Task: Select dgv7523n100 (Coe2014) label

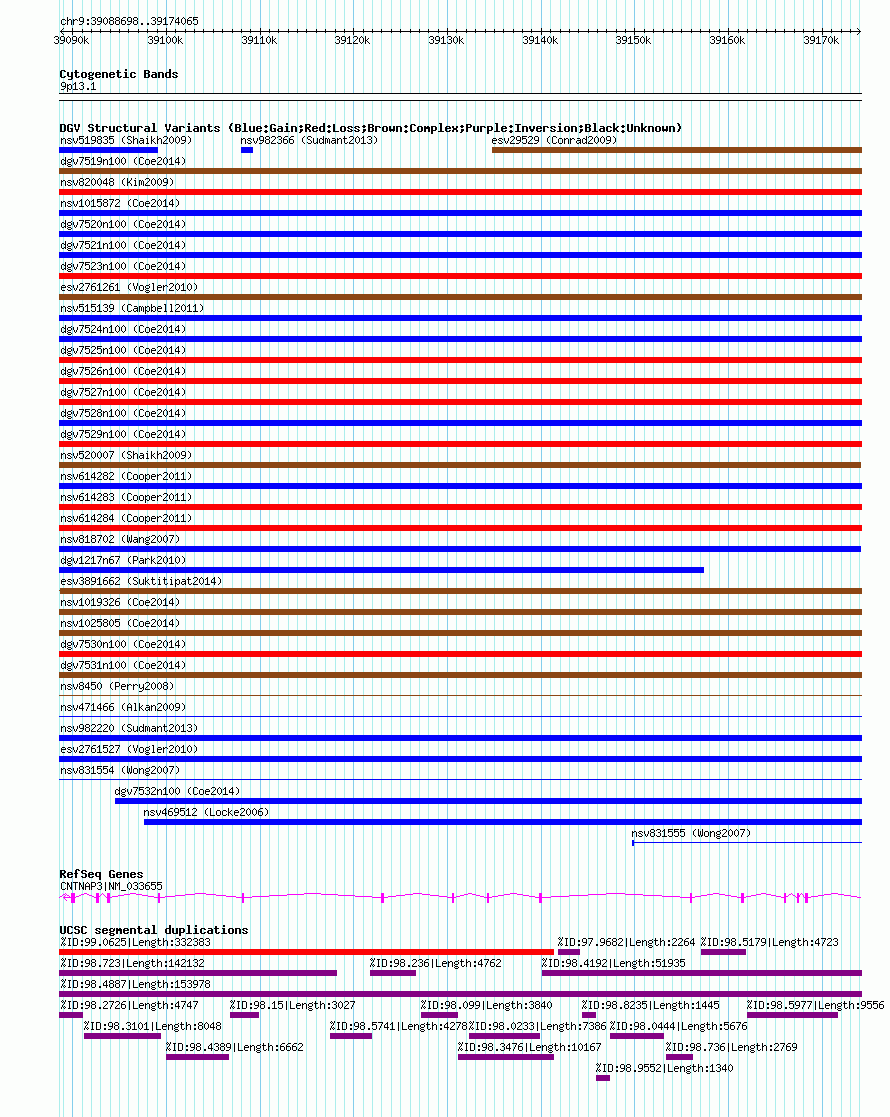Action: pos(123,266)
